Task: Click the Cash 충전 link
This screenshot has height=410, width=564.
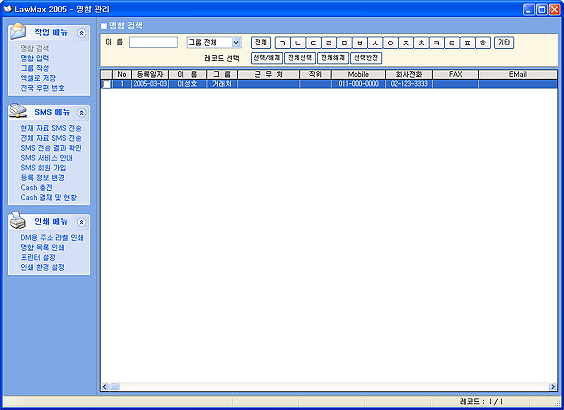Action: point(37,188)
